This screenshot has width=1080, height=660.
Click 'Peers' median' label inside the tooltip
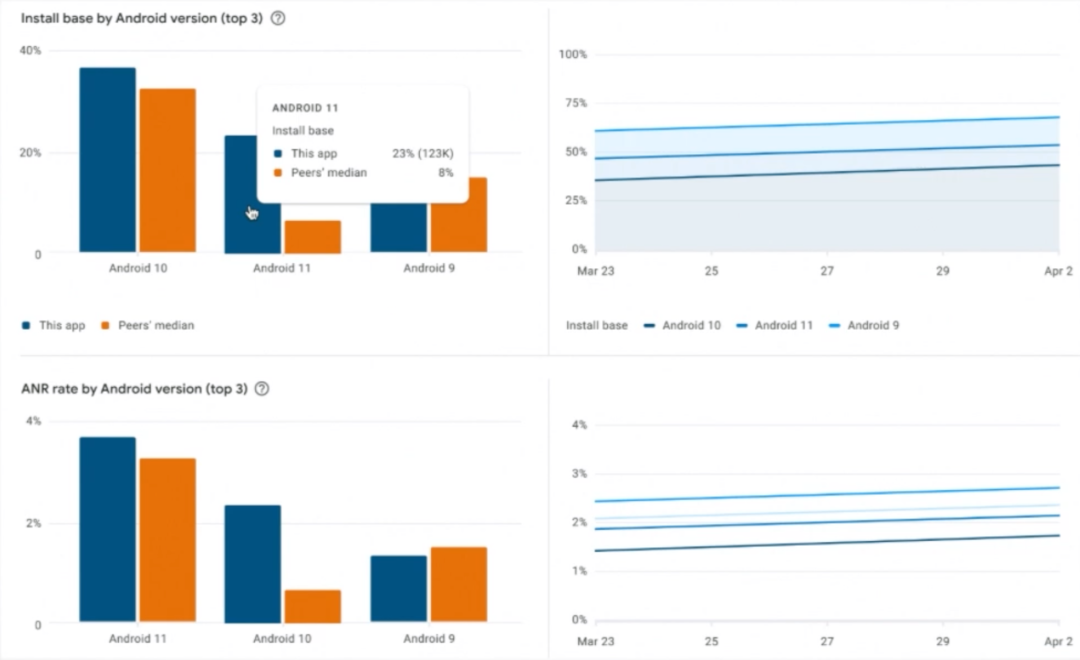click(329, 173)
